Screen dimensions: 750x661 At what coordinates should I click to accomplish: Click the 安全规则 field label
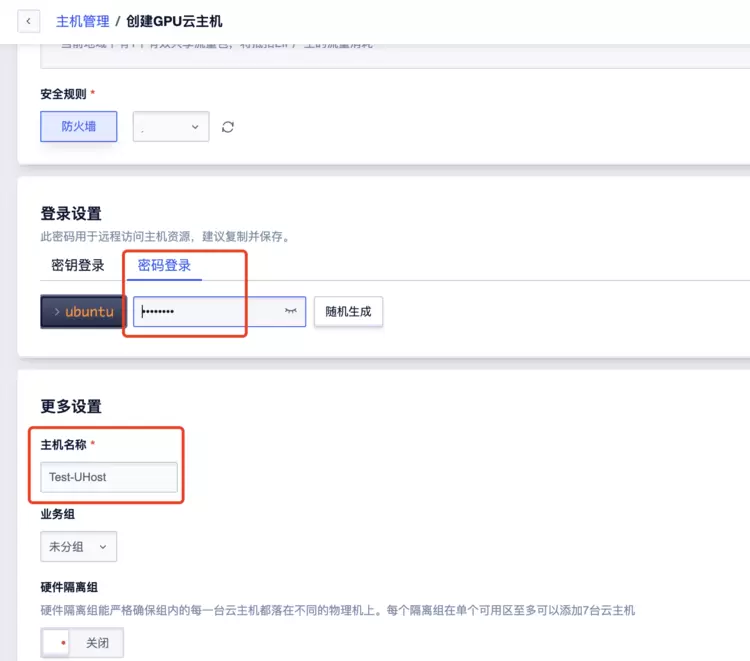click(64, 94)
